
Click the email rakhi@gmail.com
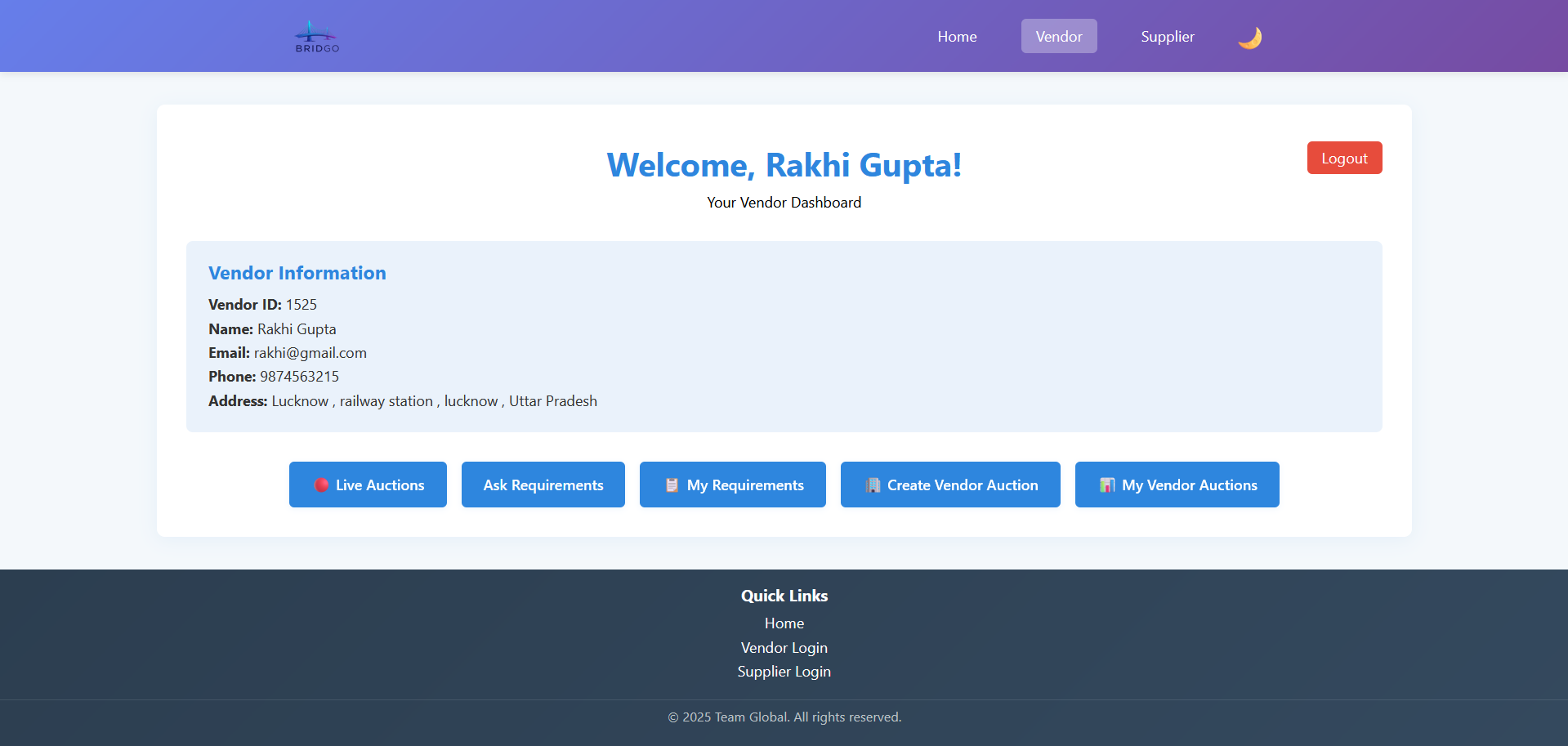(310, 353)
